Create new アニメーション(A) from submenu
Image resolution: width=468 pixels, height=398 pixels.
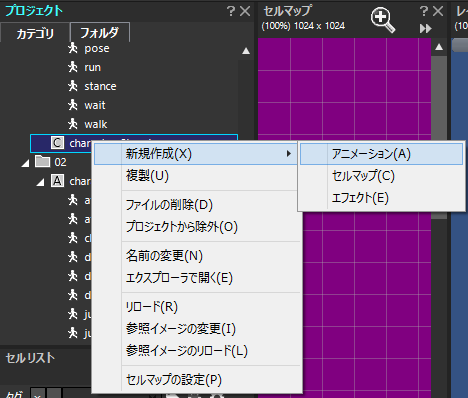click(381, 154)
